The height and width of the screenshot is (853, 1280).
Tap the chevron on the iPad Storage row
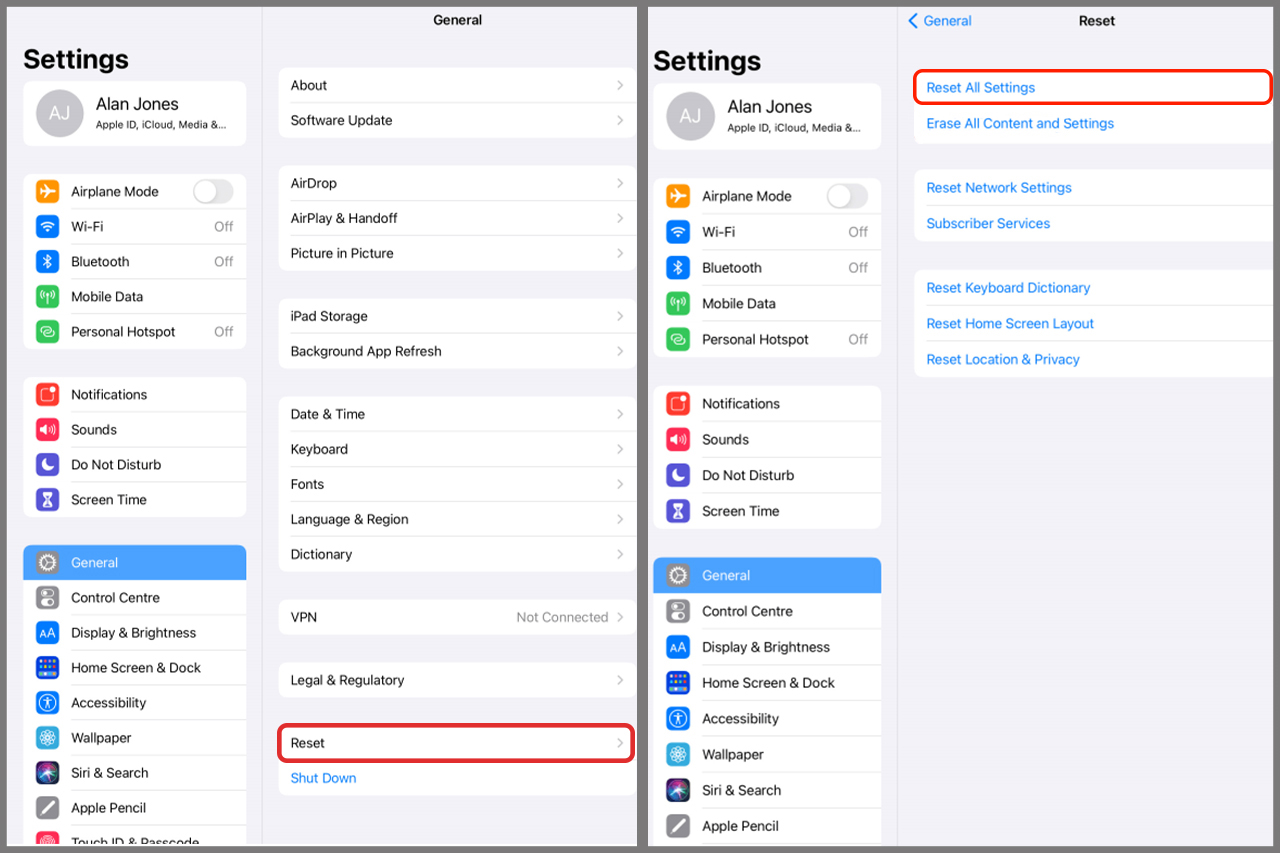tap(620, 316)
